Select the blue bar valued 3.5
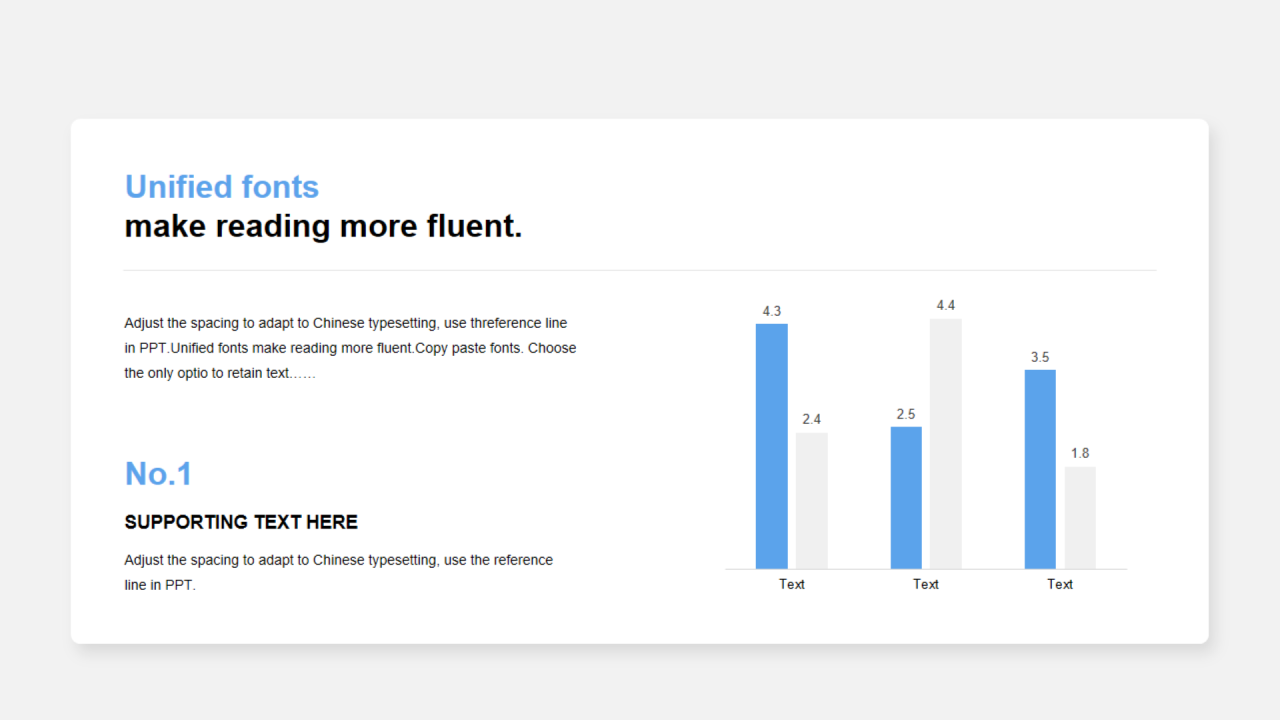This screenshot has height=720, width=1280. [x=1040, y=469]
